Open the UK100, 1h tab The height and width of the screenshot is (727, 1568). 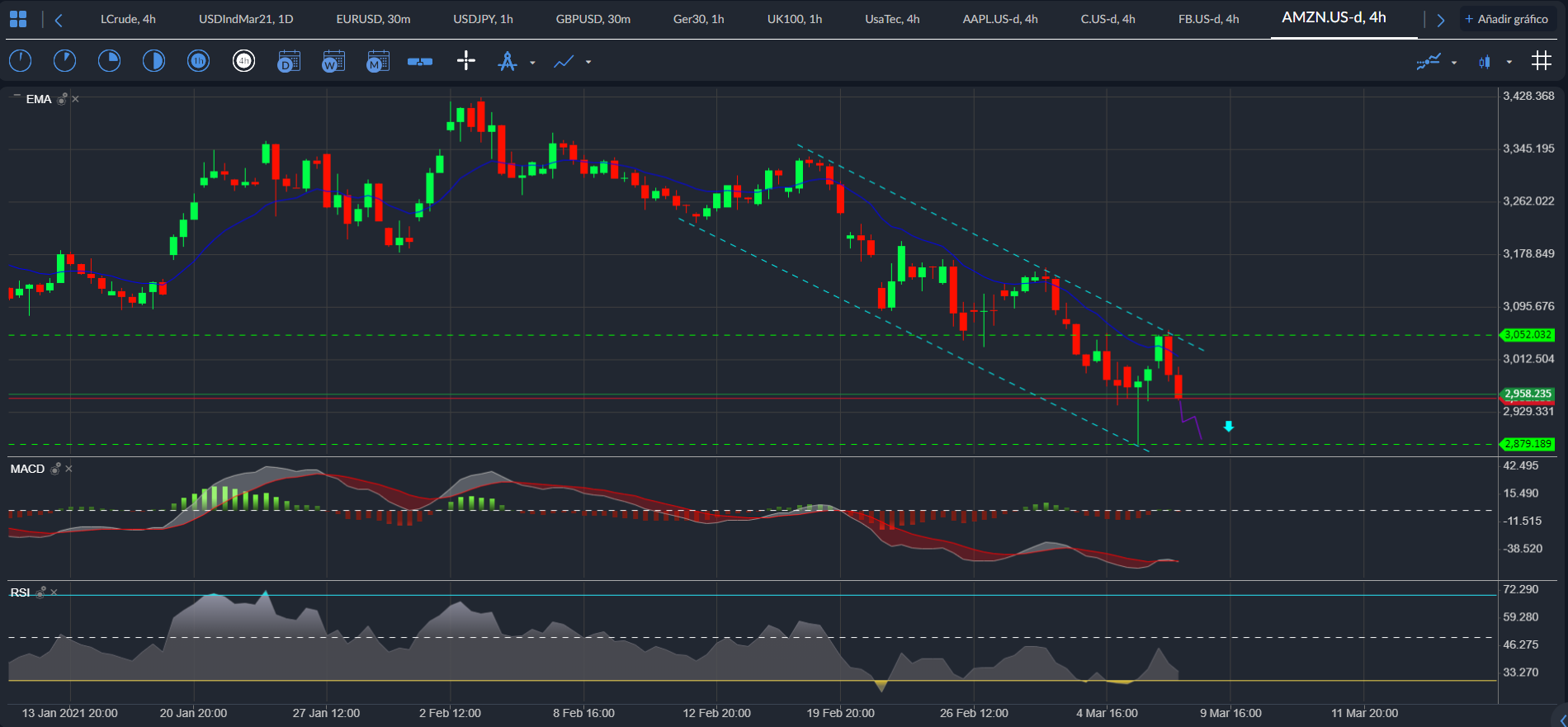[794, 19]
